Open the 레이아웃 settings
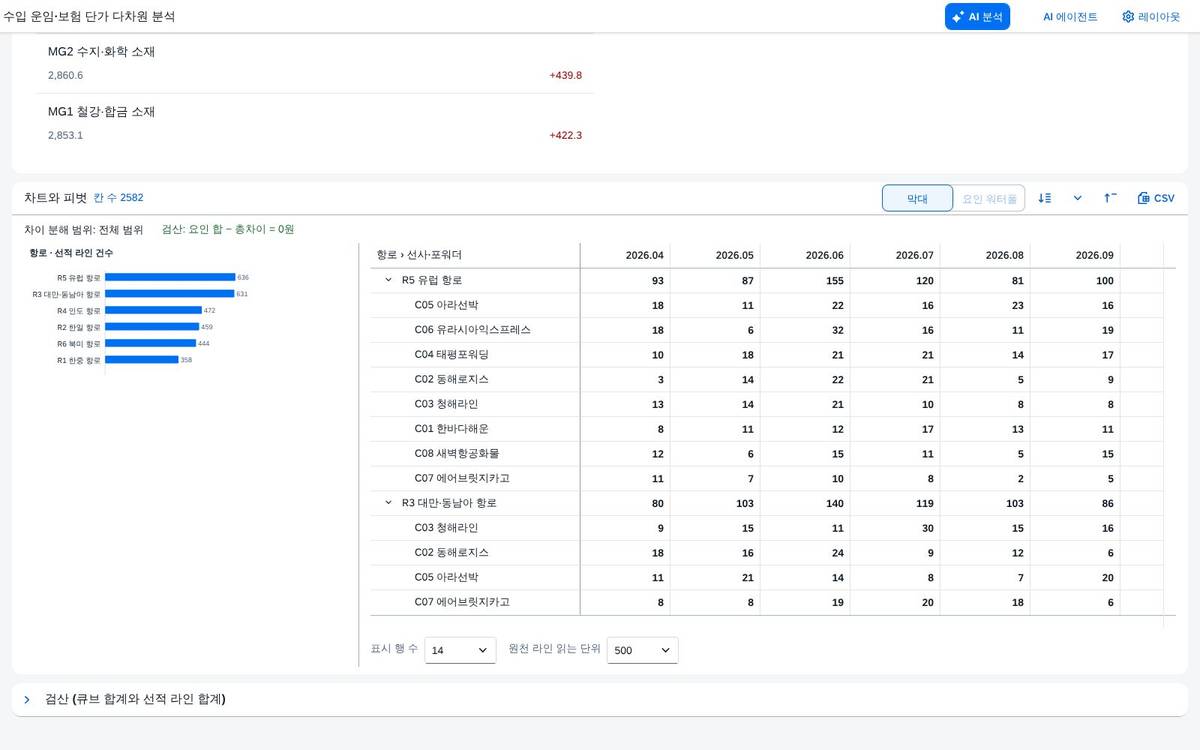The width and height of the screenshot is (1200, 750). point(1151,16)
